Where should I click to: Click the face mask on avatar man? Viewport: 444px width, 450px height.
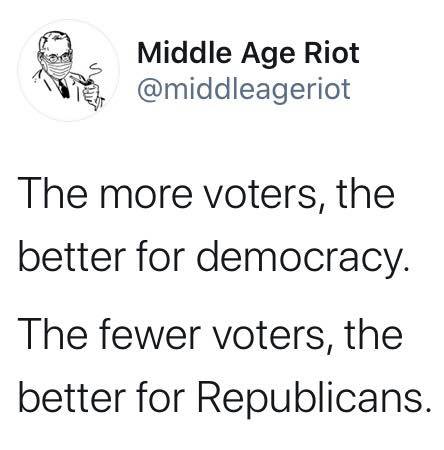[59, 68]
